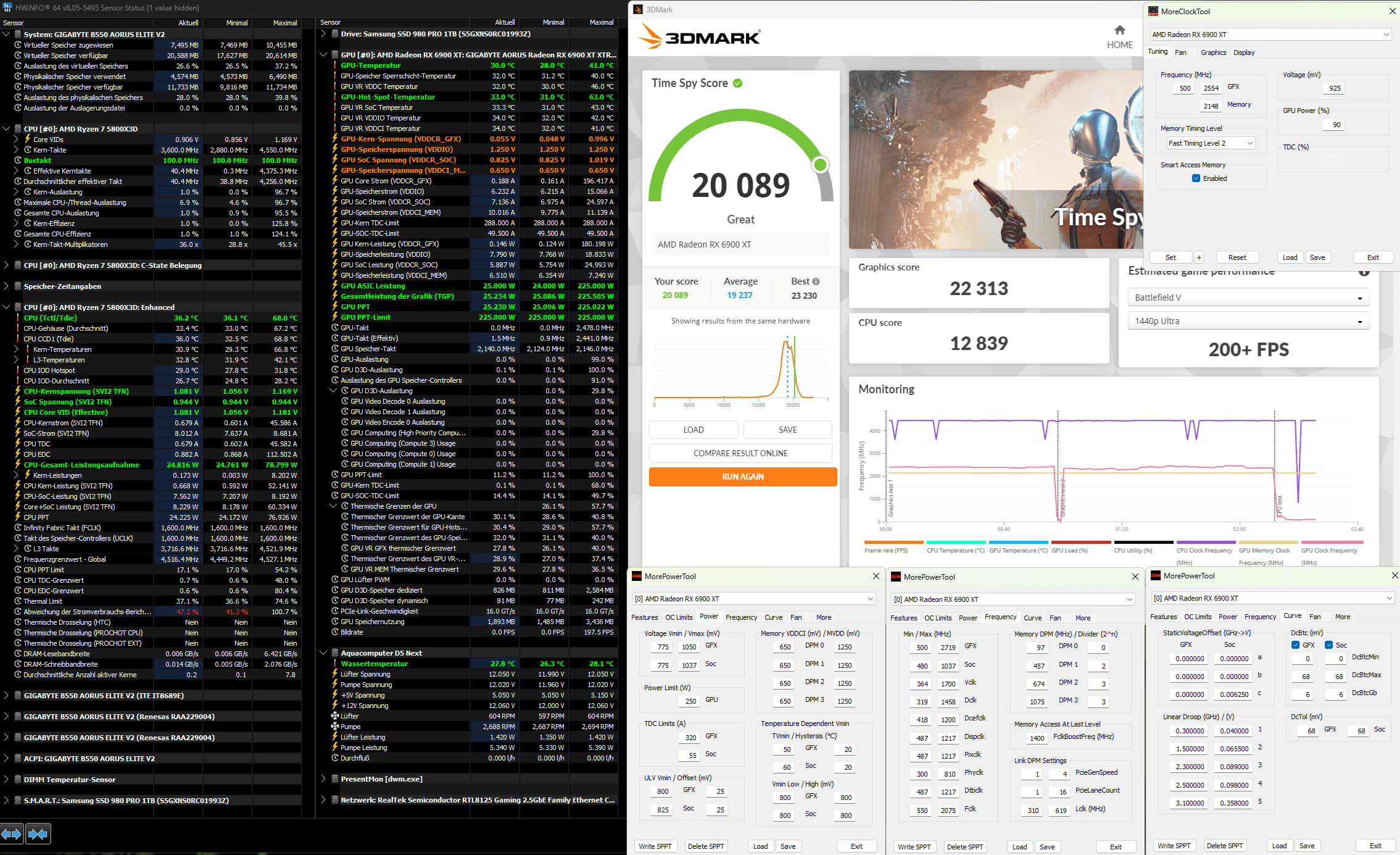Screen dimensions: 1400x855
Task: Open MoreClockTool AMD Radeon RX 6900 XT dropdown
Action: (1270, 35)
